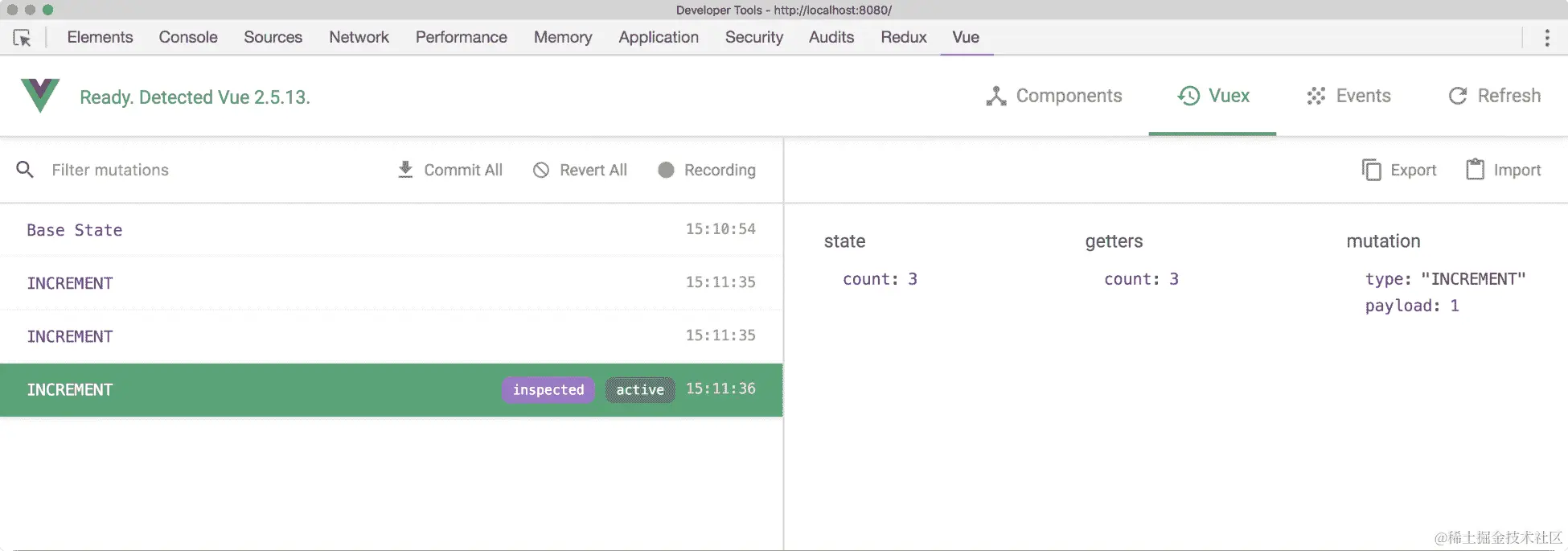
Task: Click the mutation section heading
Action: pyautogui.click(x=1383, y=241)
